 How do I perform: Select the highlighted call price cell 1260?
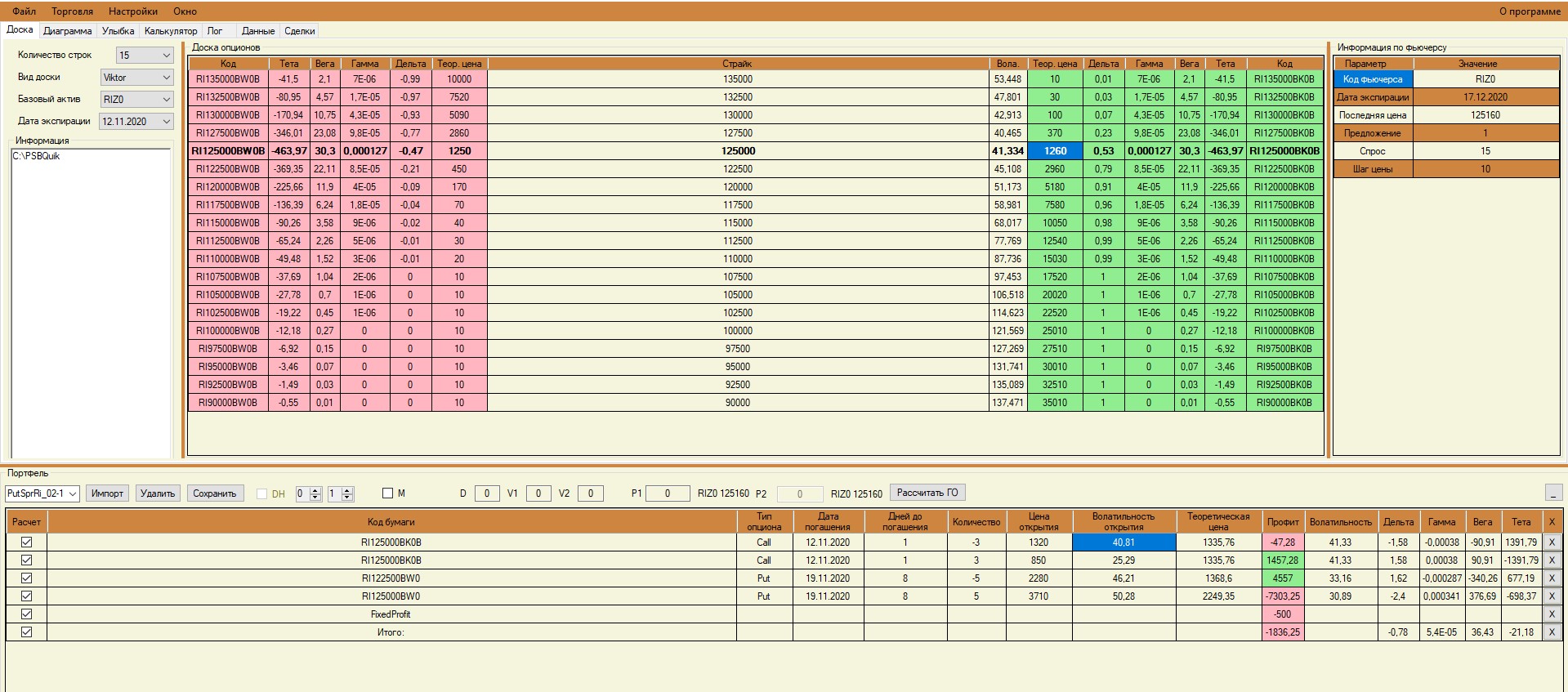click(x=1055, y=151)
